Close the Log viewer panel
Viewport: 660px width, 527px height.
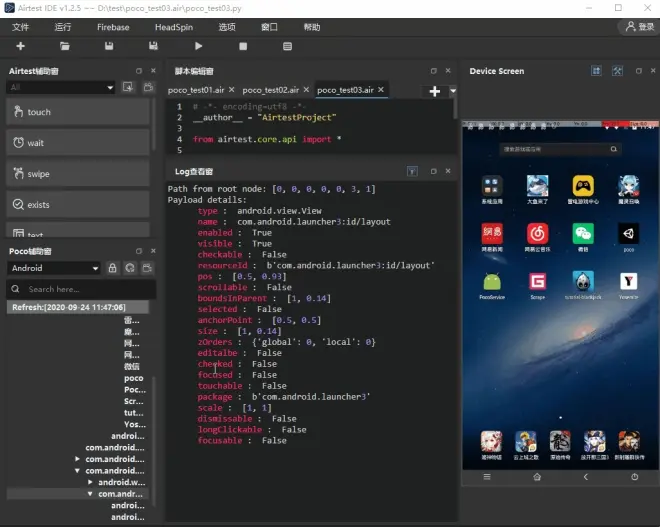coord(448,171)
